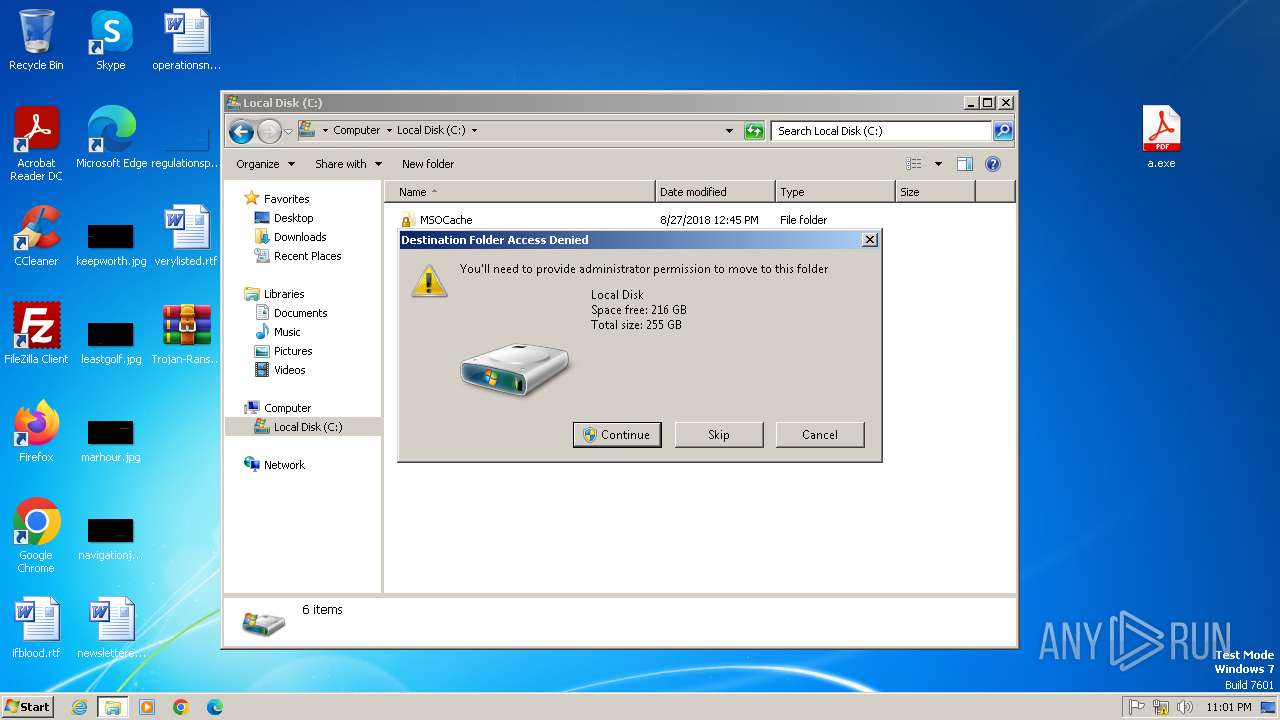Screen dimensions: 1280x720
Task: Go back with the Explorer back arrow
Action: tap(241, 131)
